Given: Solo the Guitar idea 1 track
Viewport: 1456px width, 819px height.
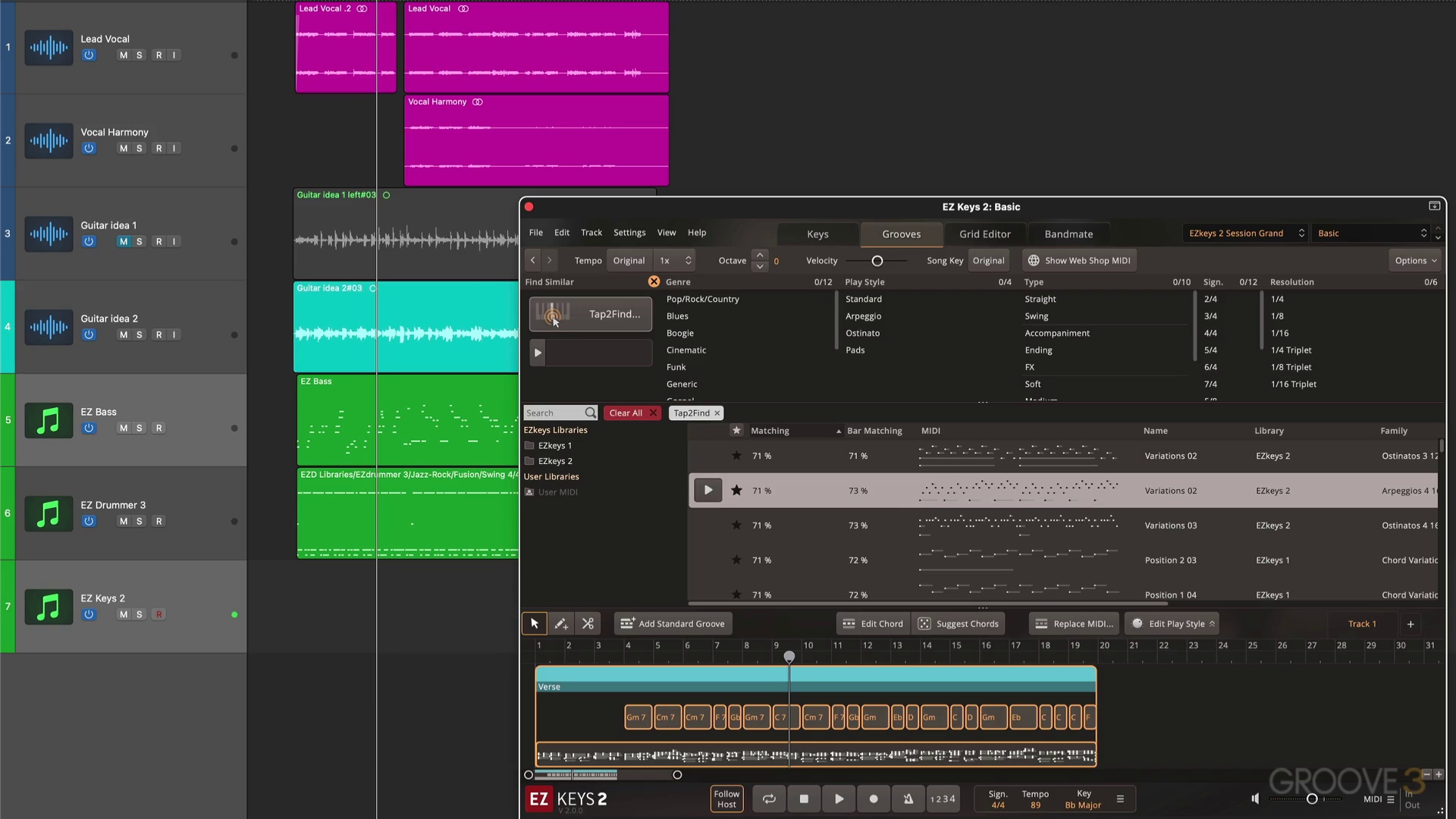Looking at the screenshot, I should pyautogui.click(x=140, y=242).
